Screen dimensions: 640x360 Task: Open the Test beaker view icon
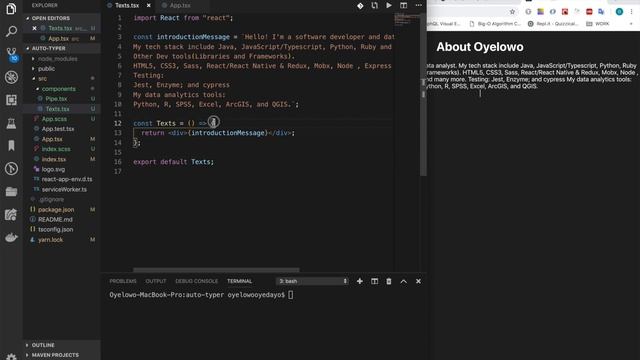pyautogui.click(x=11, y=123)
